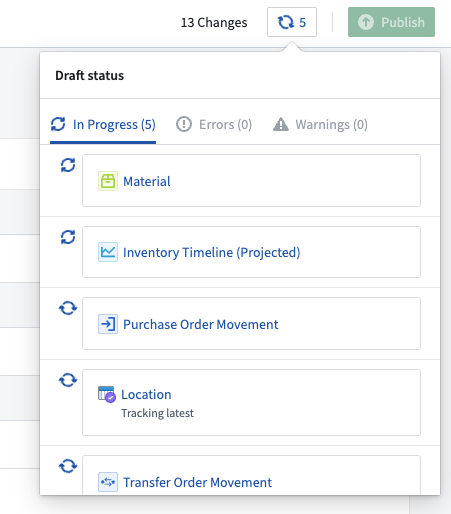Switch to the In Progress (5) tab

103,125
